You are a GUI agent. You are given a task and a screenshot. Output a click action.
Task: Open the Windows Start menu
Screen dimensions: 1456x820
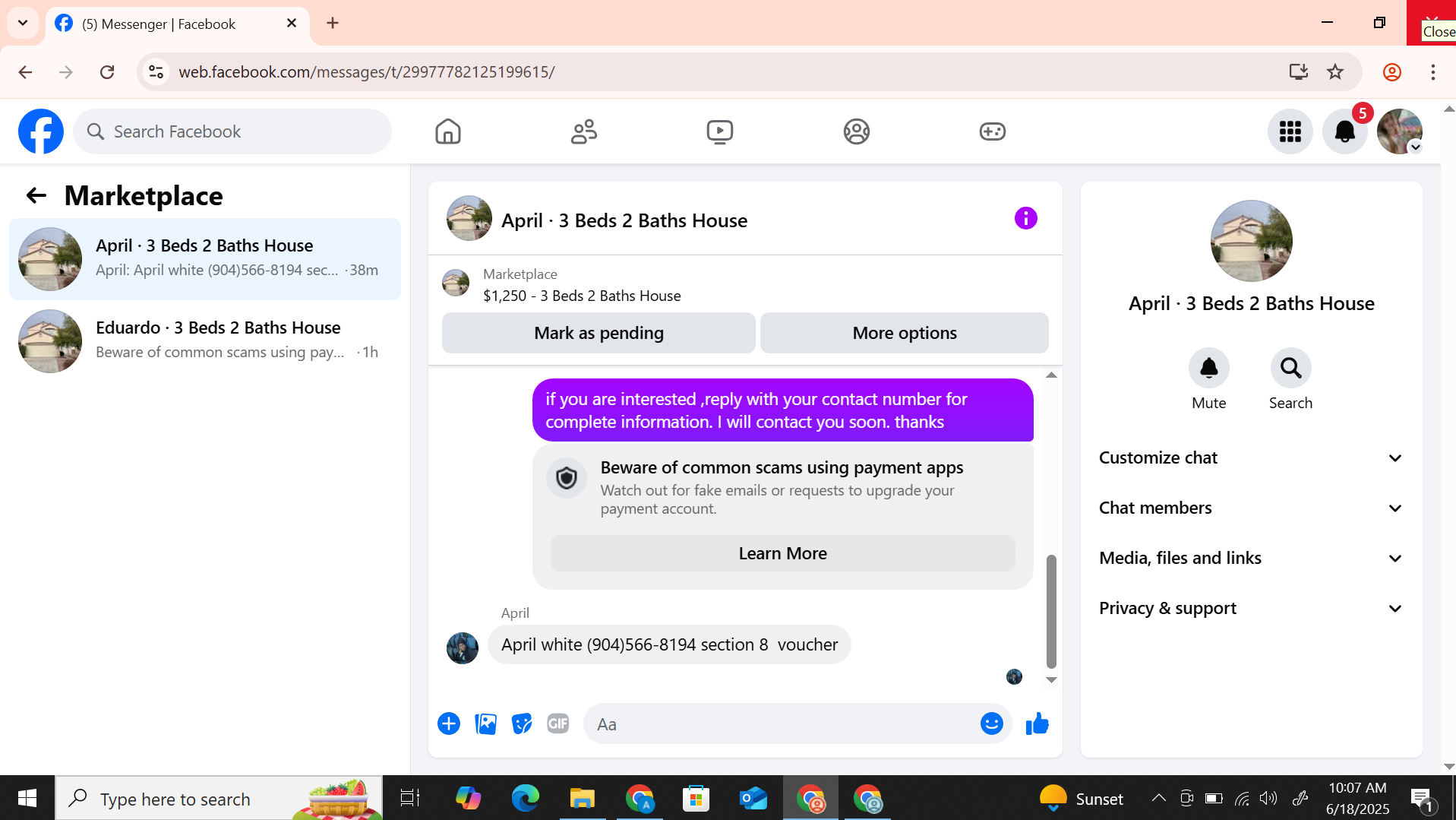point(27,798)
